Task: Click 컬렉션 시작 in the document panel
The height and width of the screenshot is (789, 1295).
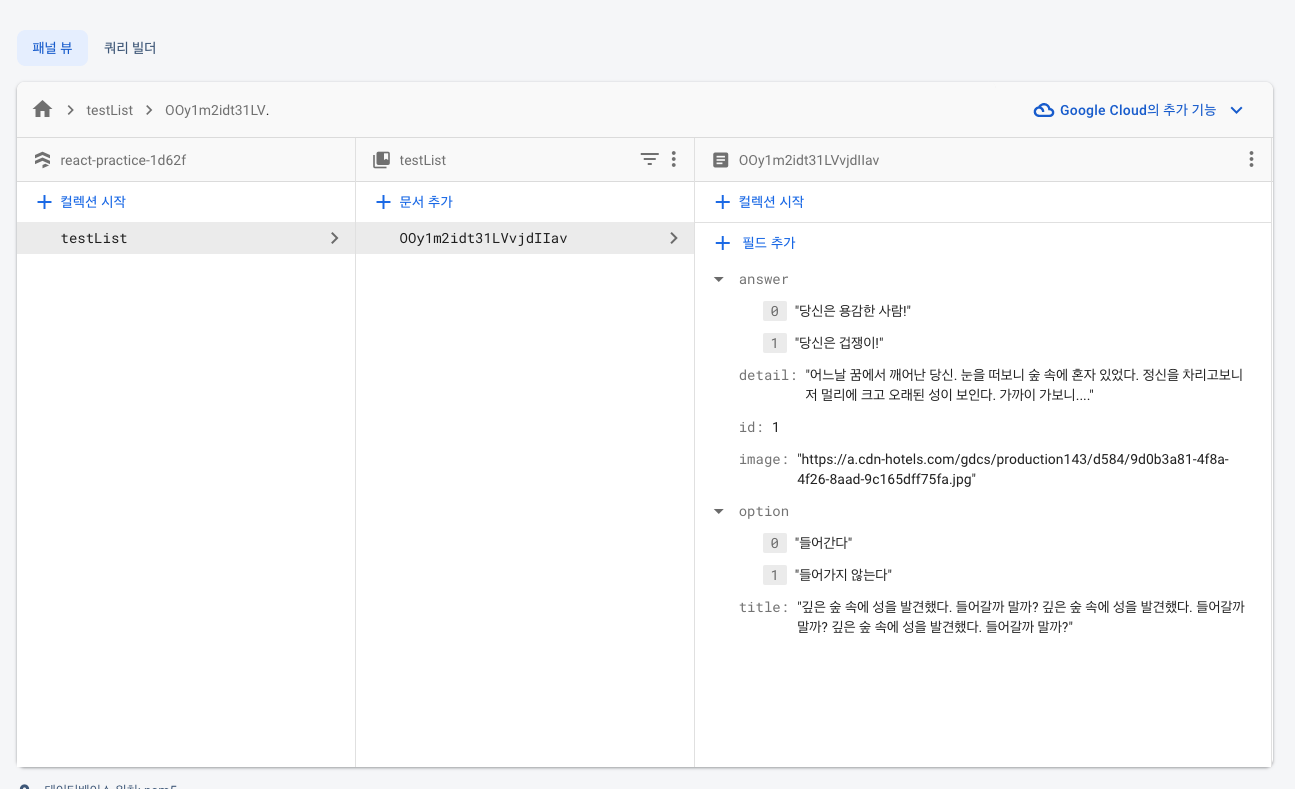Action: [771, 202]
